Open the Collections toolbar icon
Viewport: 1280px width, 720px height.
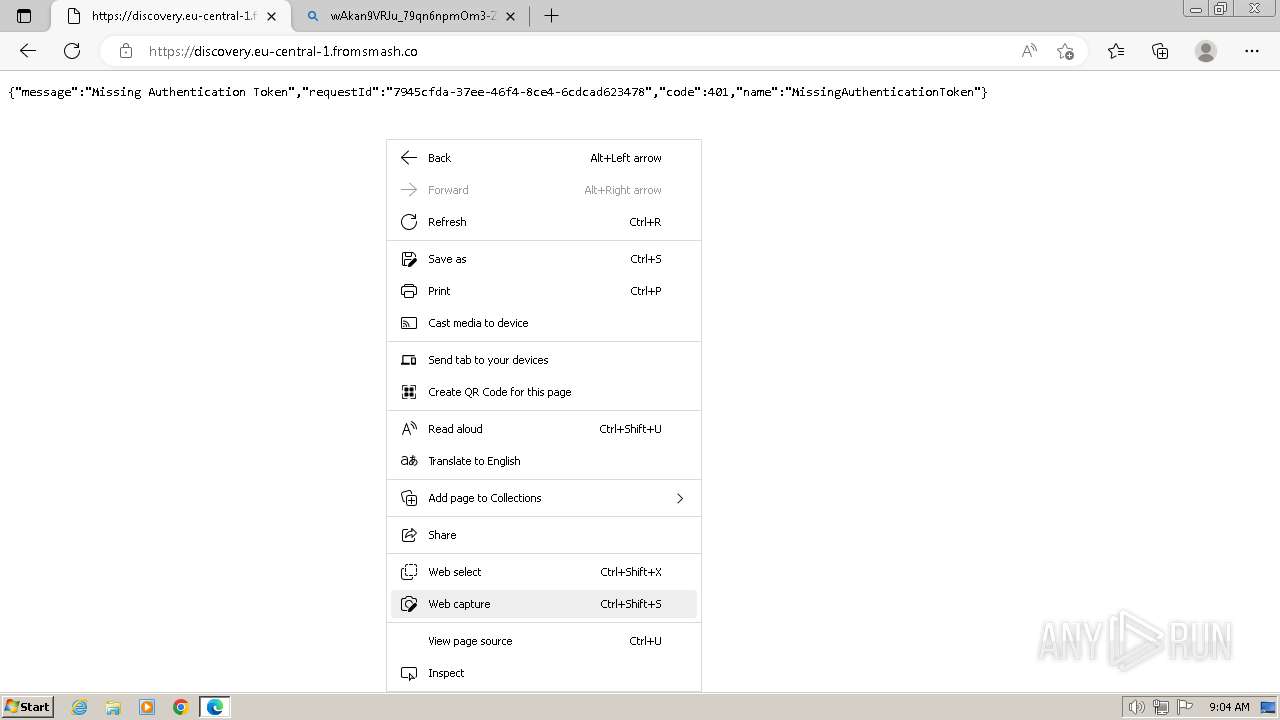coord(1160,51)
